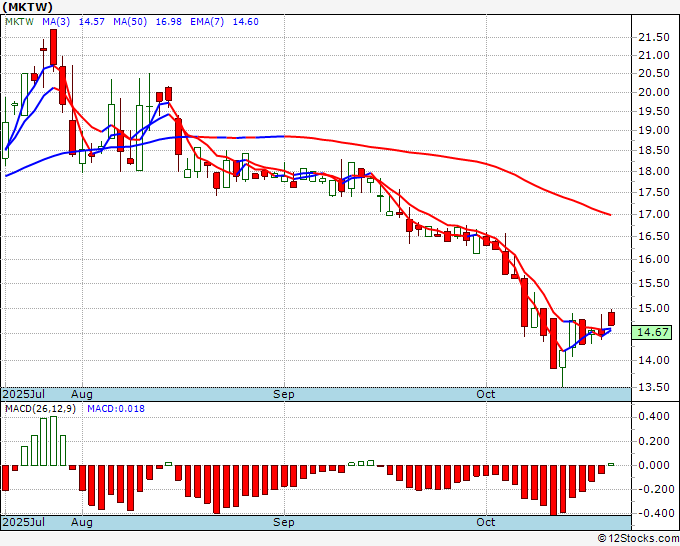Click the 2025Jul label under MACD panel
Viewport: 680px width, 546px height.
(x=24, y=523)
